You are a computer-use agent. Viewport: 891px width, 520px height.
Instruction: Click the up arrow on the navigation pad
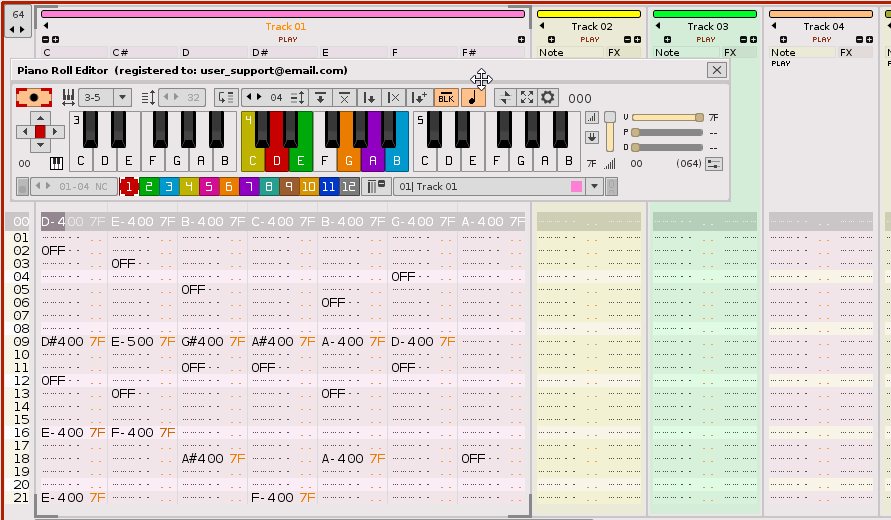40,117
